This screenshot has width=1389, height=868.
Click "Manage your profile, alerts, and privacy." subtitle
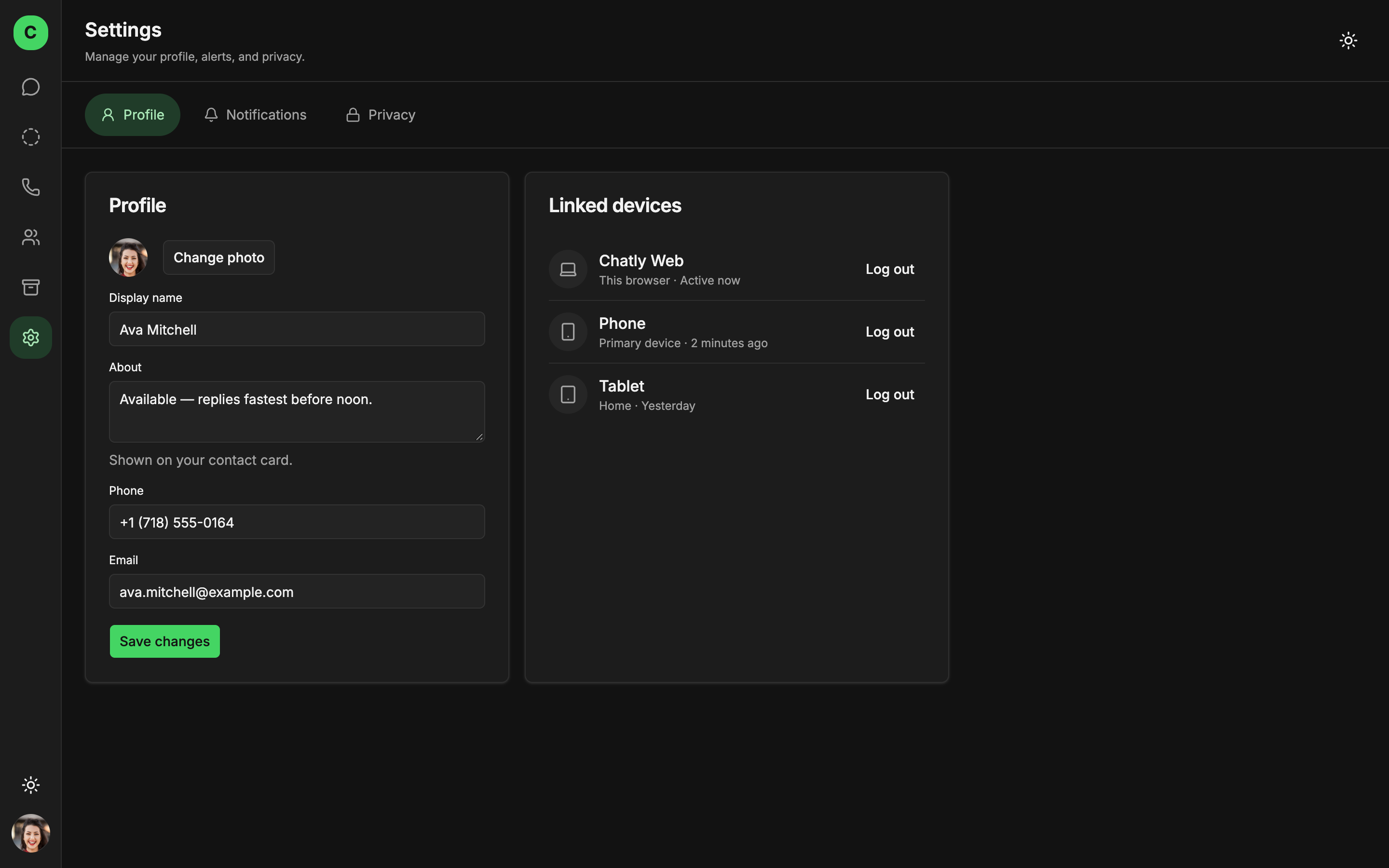click(x=194, y=57)
